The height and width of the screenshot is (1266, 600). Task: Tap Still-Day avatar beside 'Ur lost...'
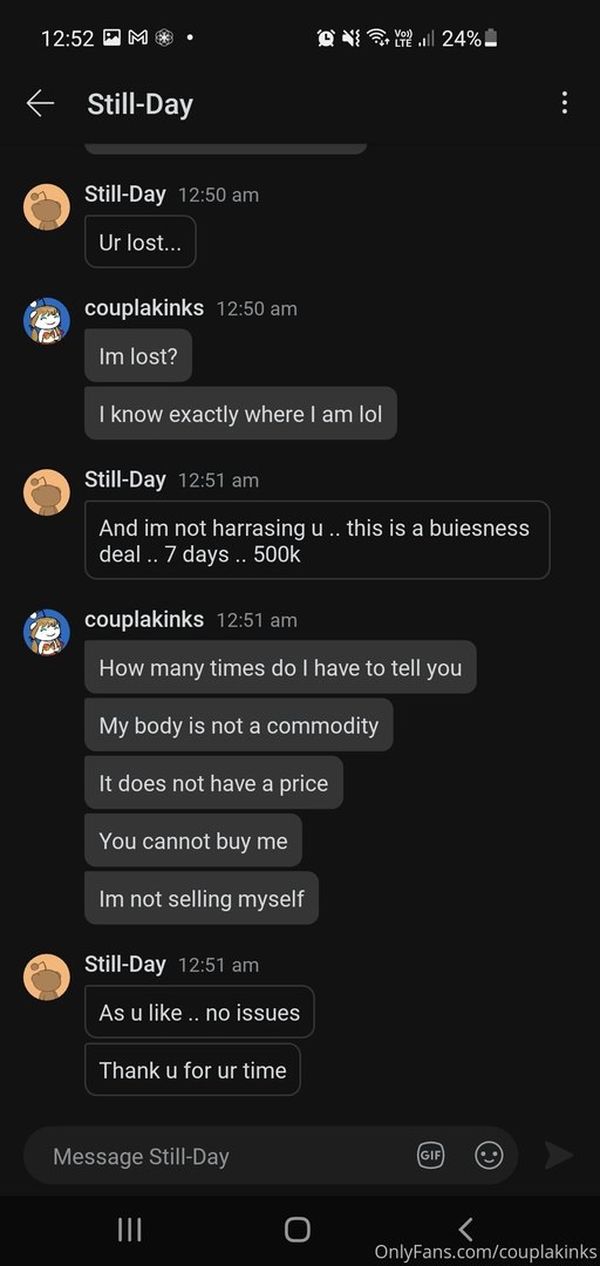coord(47,207)
